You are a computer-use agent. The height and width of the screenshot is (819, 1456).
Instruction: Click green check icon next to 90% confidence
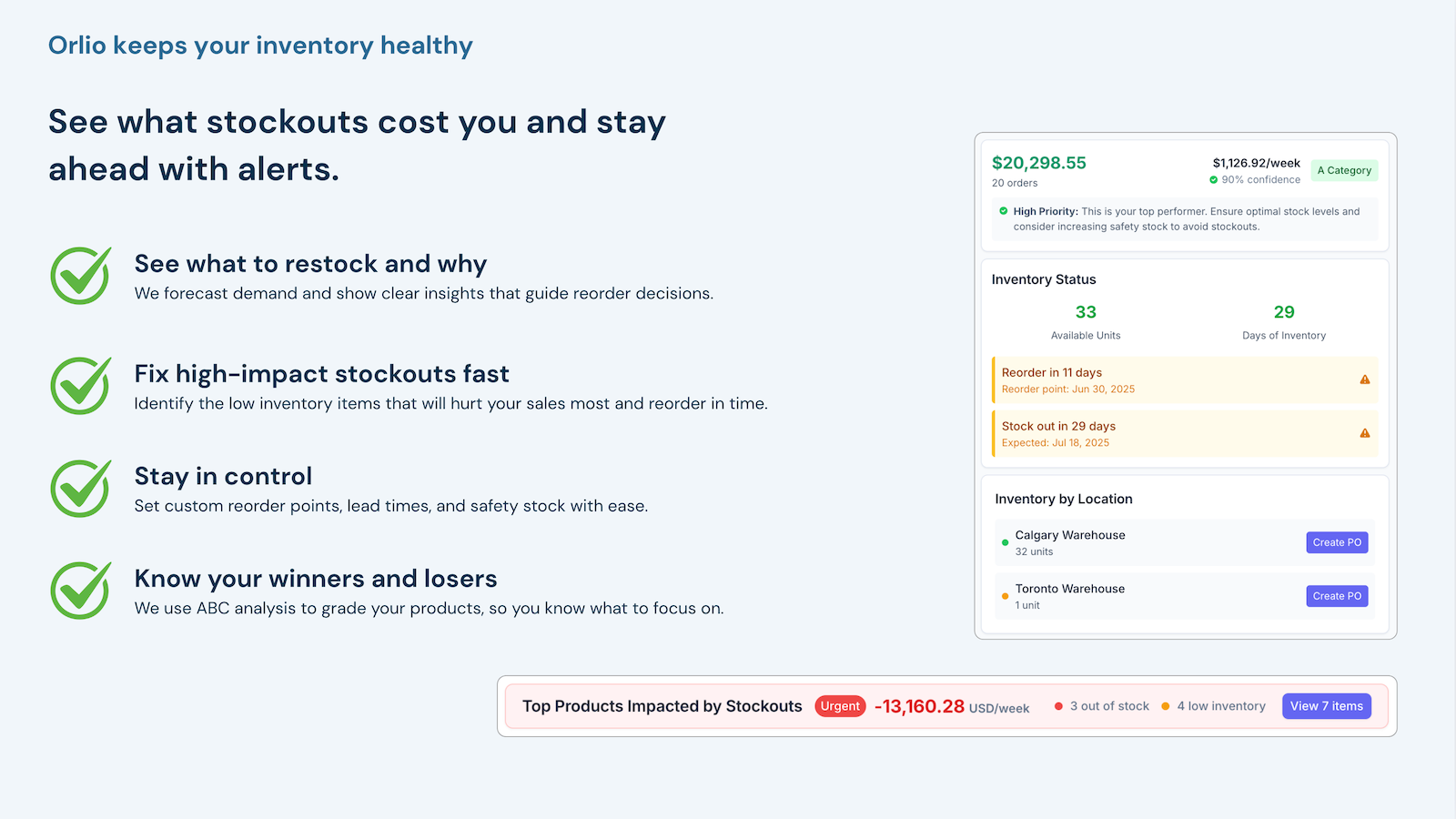pos(1213,180)
